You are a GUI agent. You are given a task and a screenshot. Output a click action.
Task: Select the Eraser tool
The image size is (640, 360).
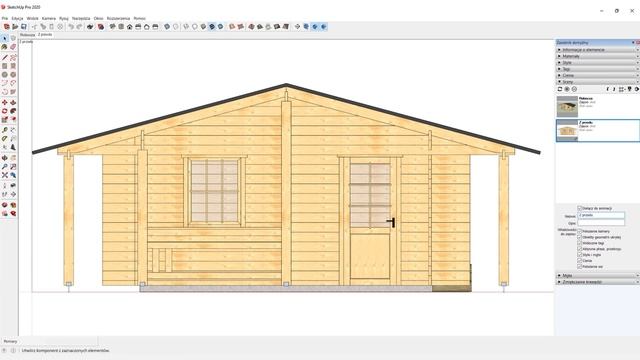(x=13, y=47)
